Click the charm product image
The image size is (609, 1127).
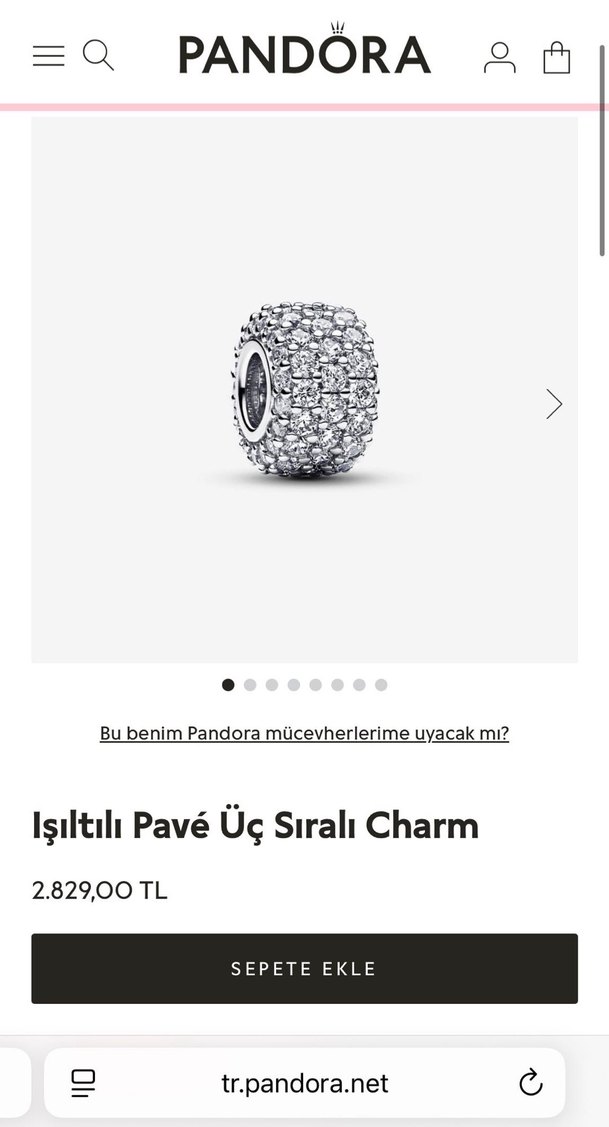(305, 390)
